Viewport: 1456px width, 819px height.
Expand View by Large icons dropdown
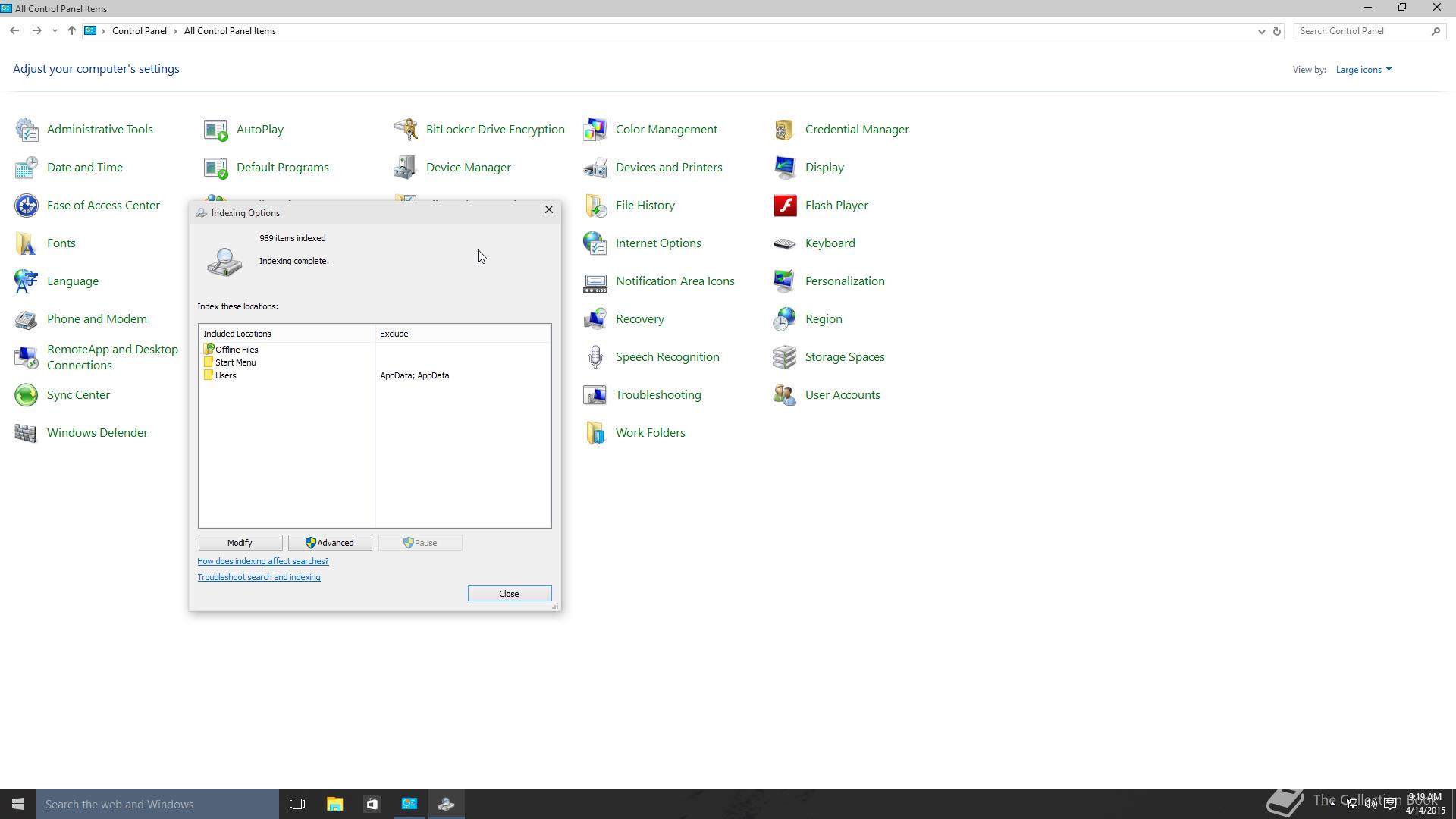point(1363,70)
